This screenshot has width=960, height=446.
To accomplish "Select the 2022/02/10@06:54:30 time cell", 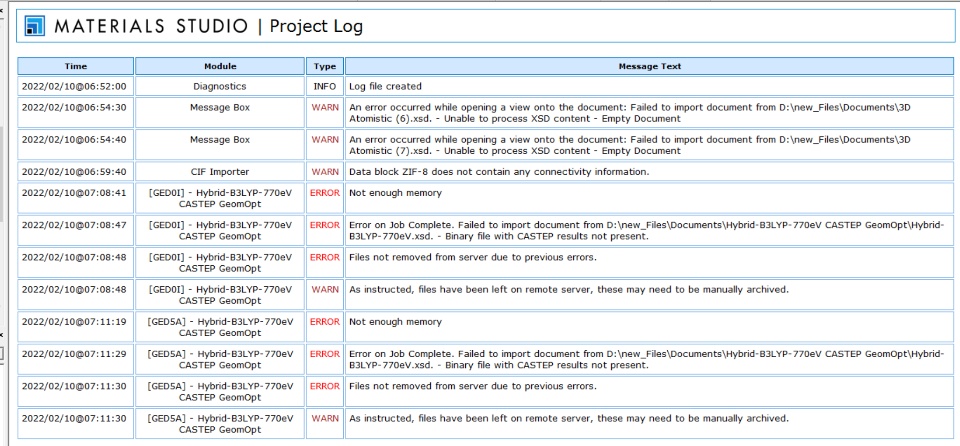I will (75, 113).
